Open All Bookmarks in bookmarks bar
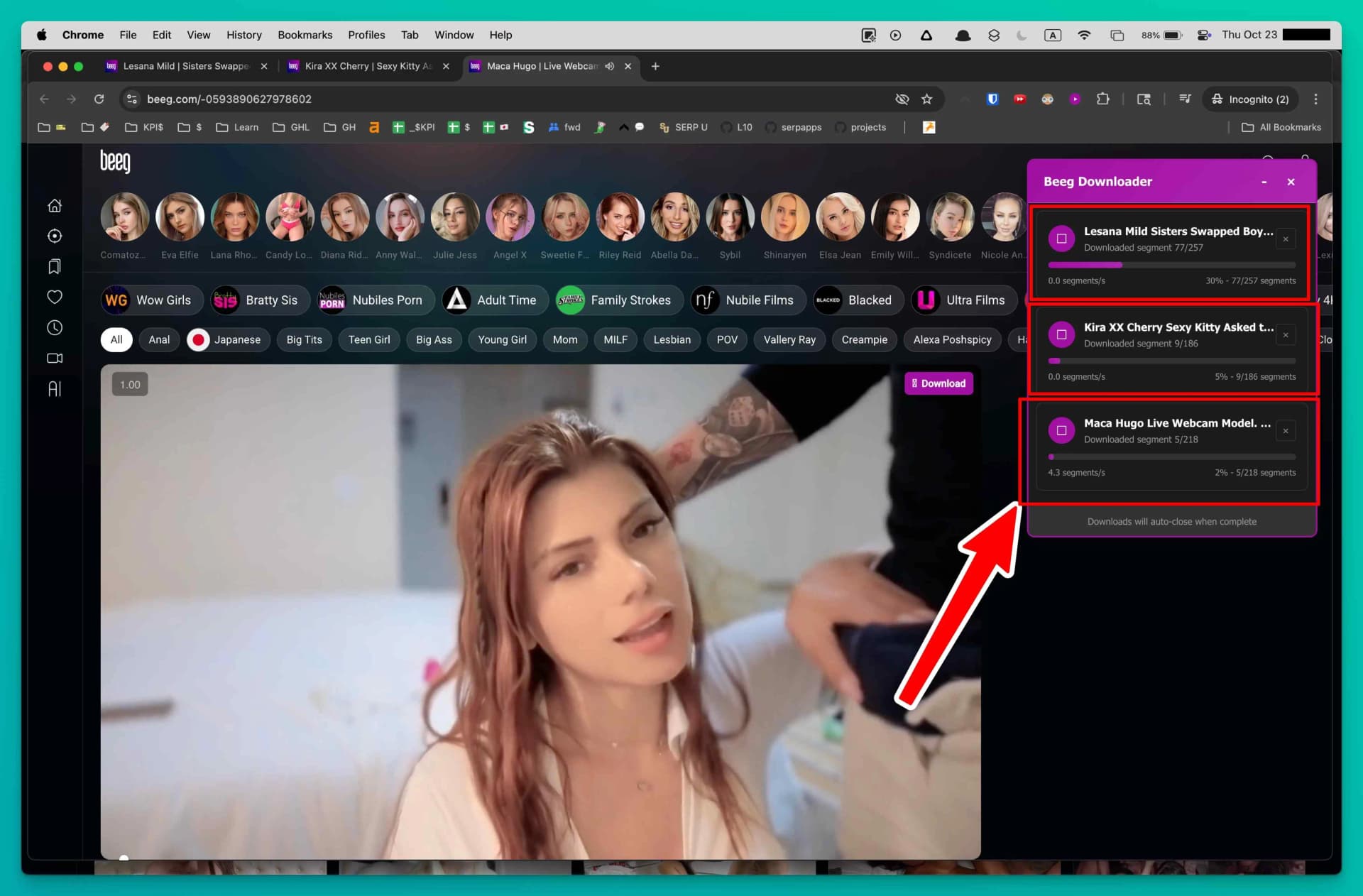Image resolution: width=1363 pixels, height=896 pixels. tap(1280, 127)
